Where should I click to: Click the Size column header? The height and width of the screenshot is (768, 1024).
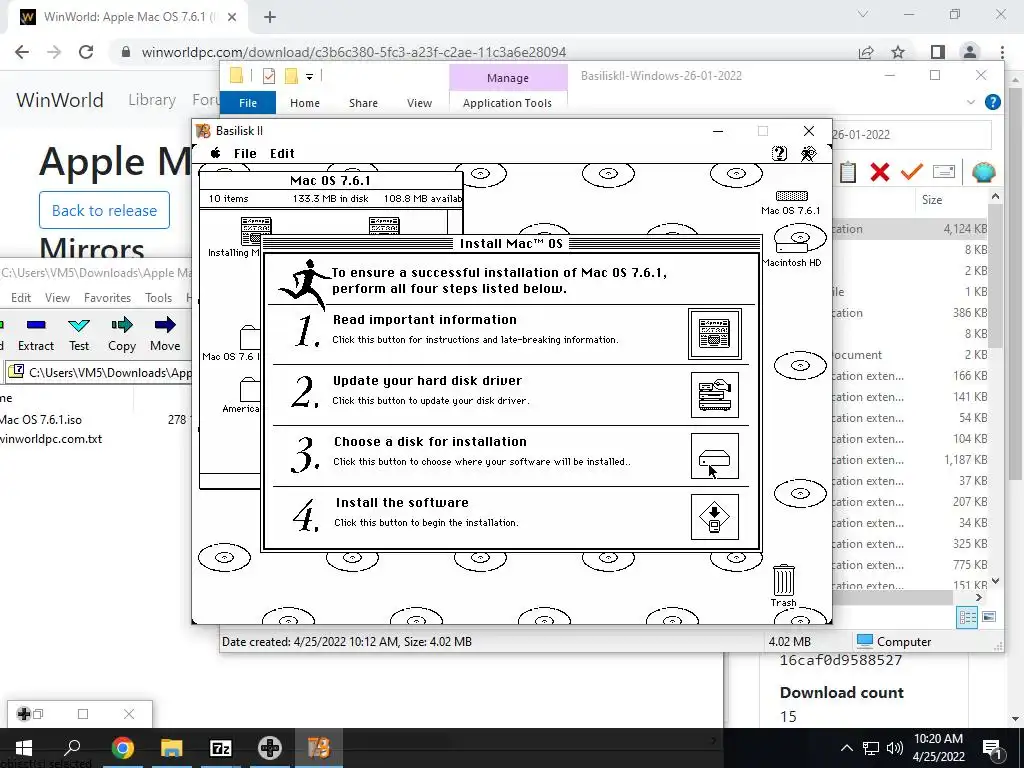932,200
